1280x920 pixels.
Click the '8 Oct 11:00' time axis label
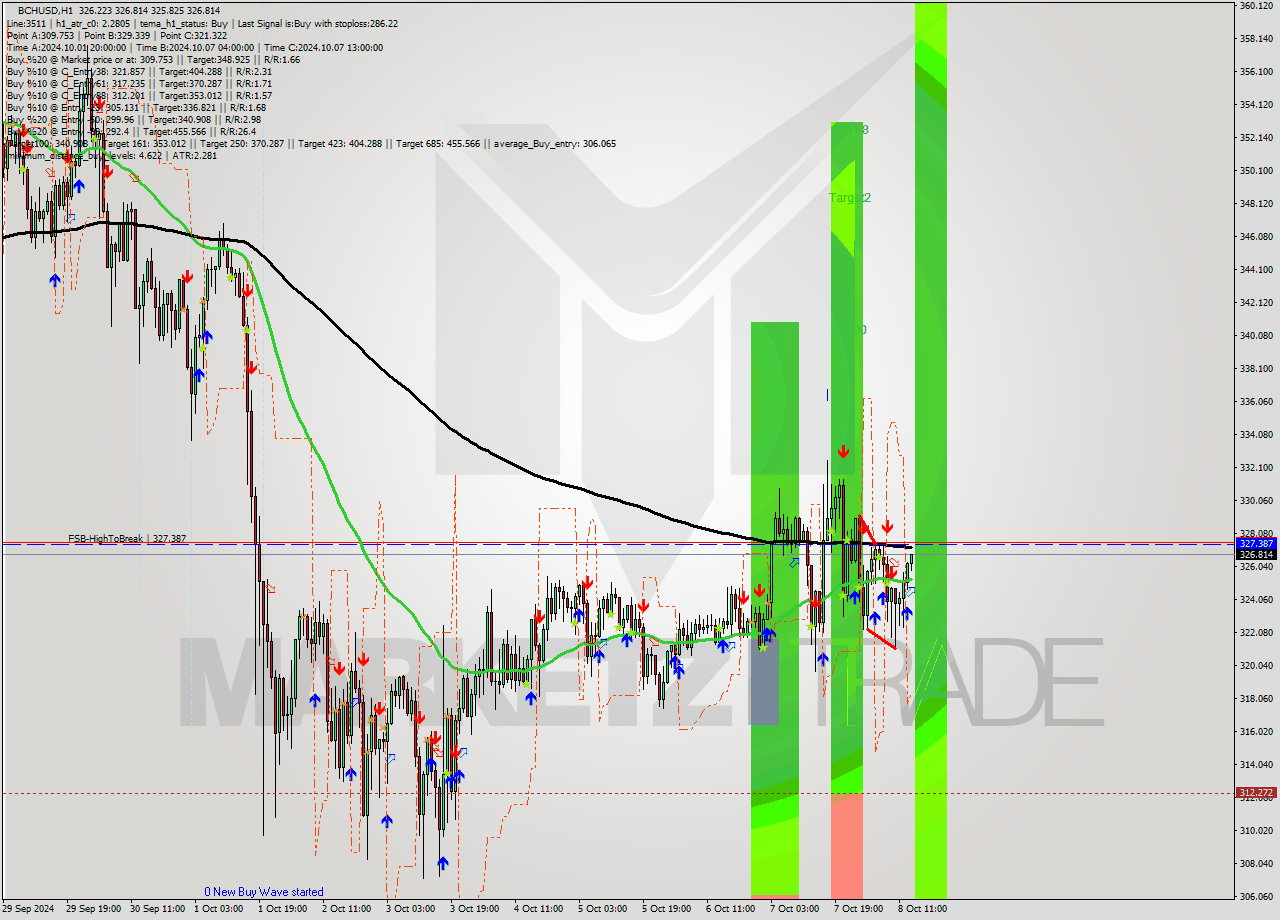922,909
